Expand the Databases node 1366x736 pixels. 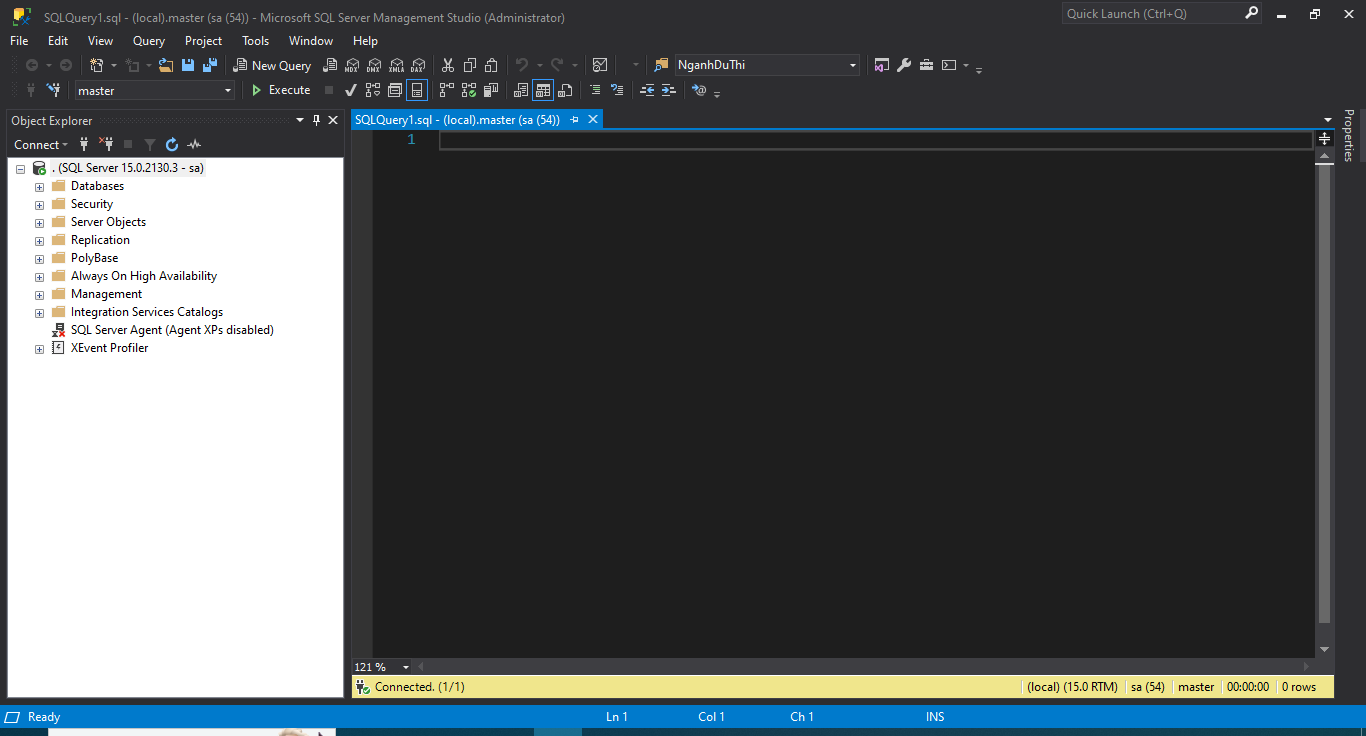click(x=39, y=187)
